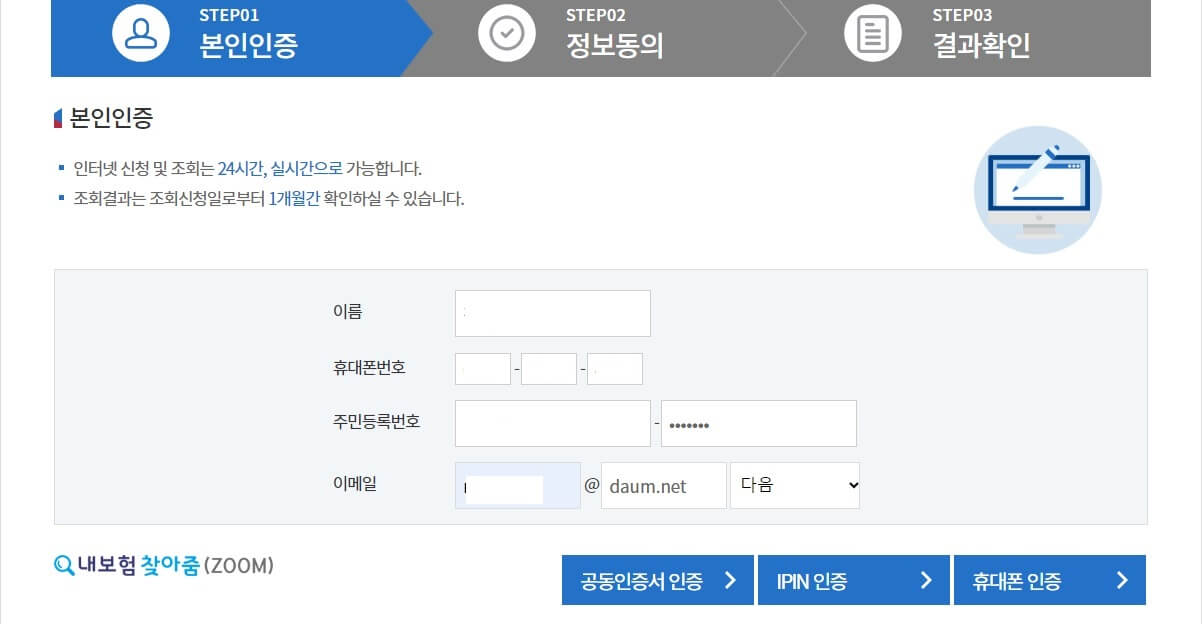Viewport: 1202px width, 624px height.
Task: Click the 휴대폰 인증 button
Action: pyautogui.click(x=1050, y=579)
